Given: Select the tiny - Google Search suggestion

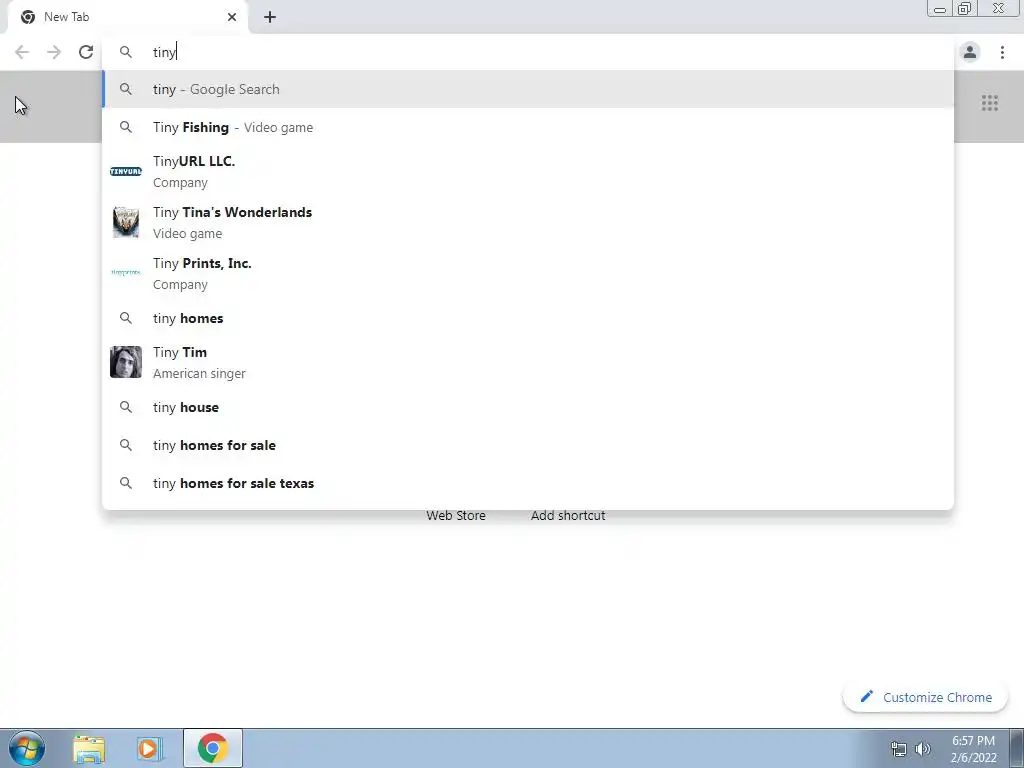Looking at the screenshot, I should tap(528, 89).
